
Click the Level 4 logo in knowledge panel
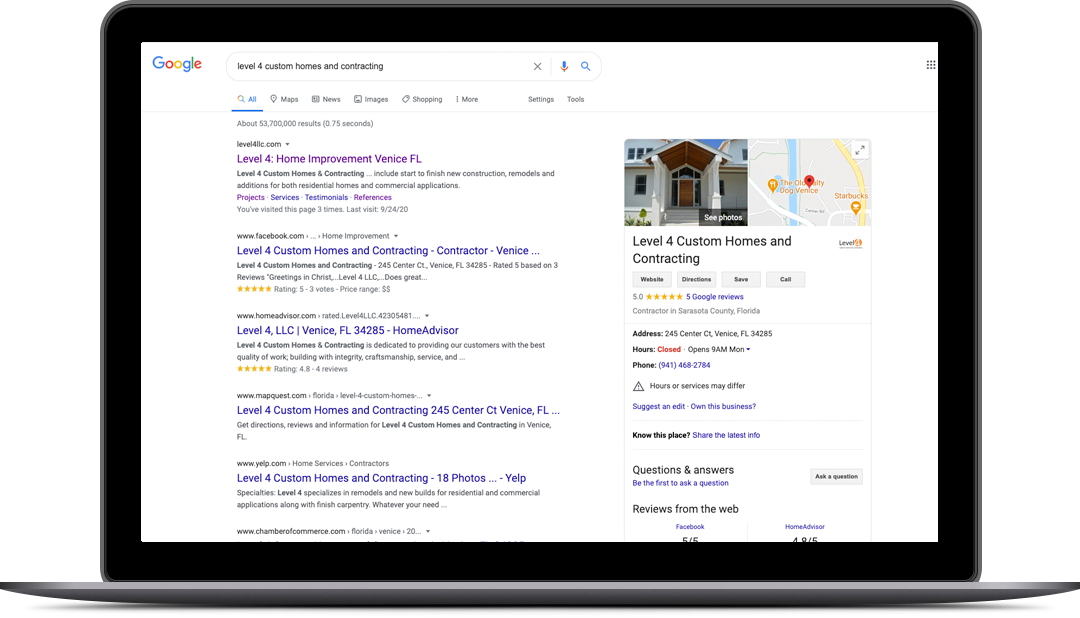850,243
